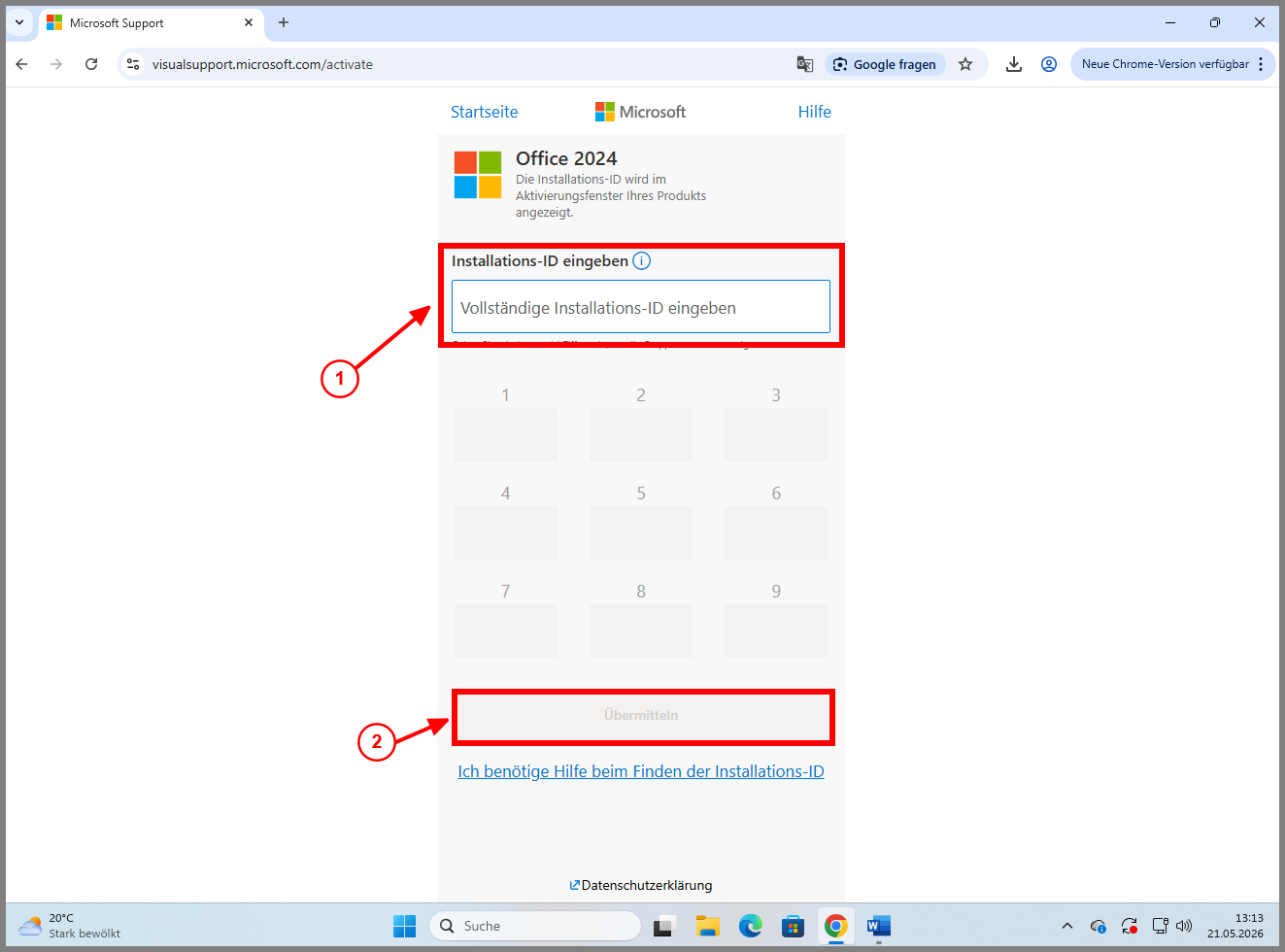The height and width of the screenshot is (952, 1285).
Task: Open the Hilfe link
Action: click(x=815, y=112)
